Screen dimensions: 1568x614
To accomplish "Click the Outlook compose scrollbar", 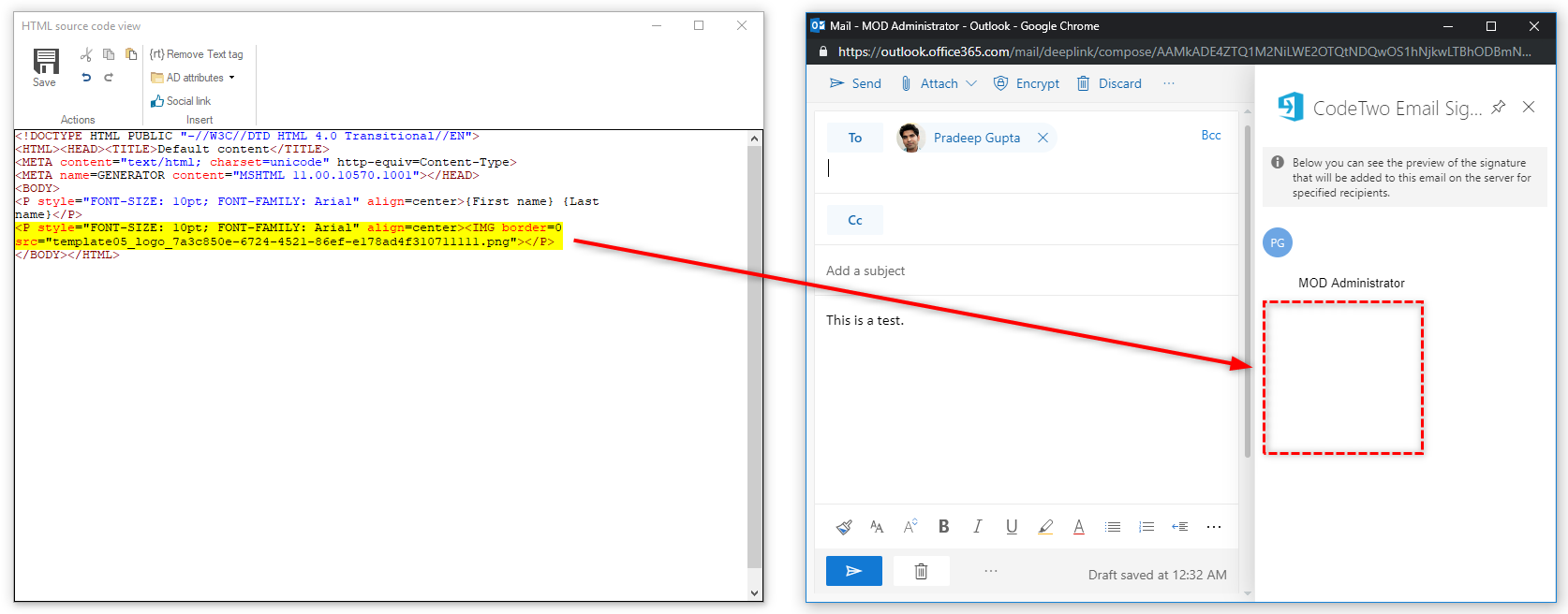I will pos(1247,291).
